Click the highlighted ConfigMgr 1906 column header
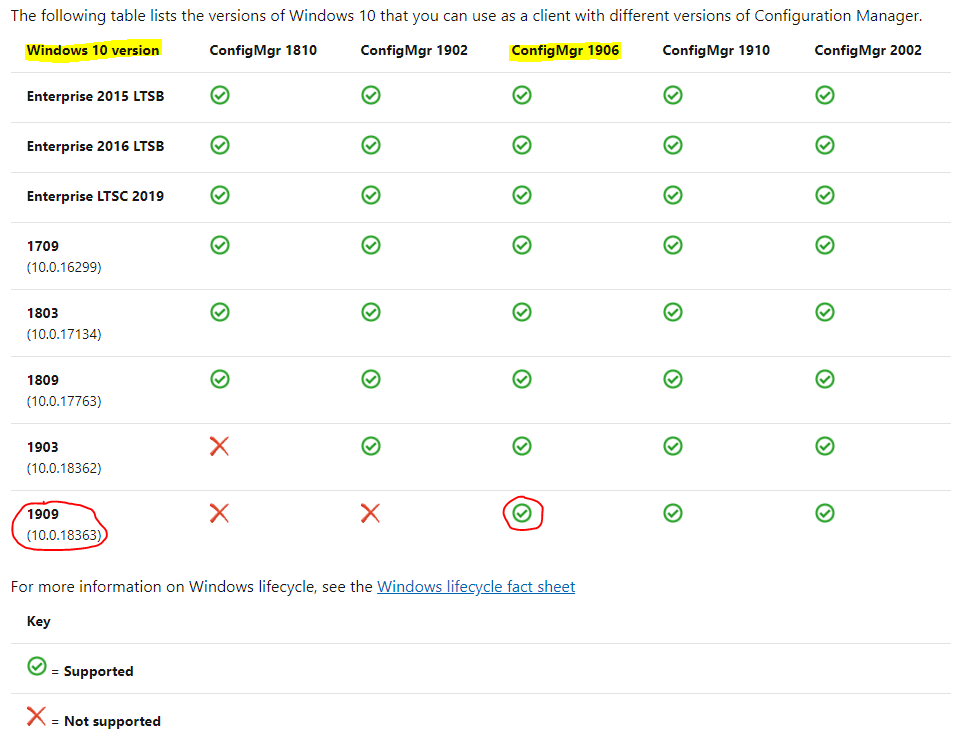 565,51
